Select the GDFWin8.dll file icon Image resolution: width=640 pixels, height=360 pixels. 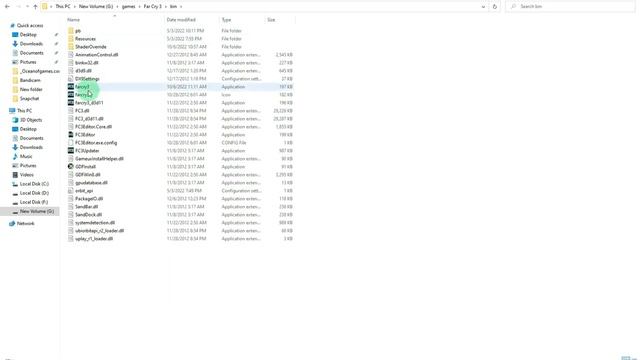[x=71, y=175]
